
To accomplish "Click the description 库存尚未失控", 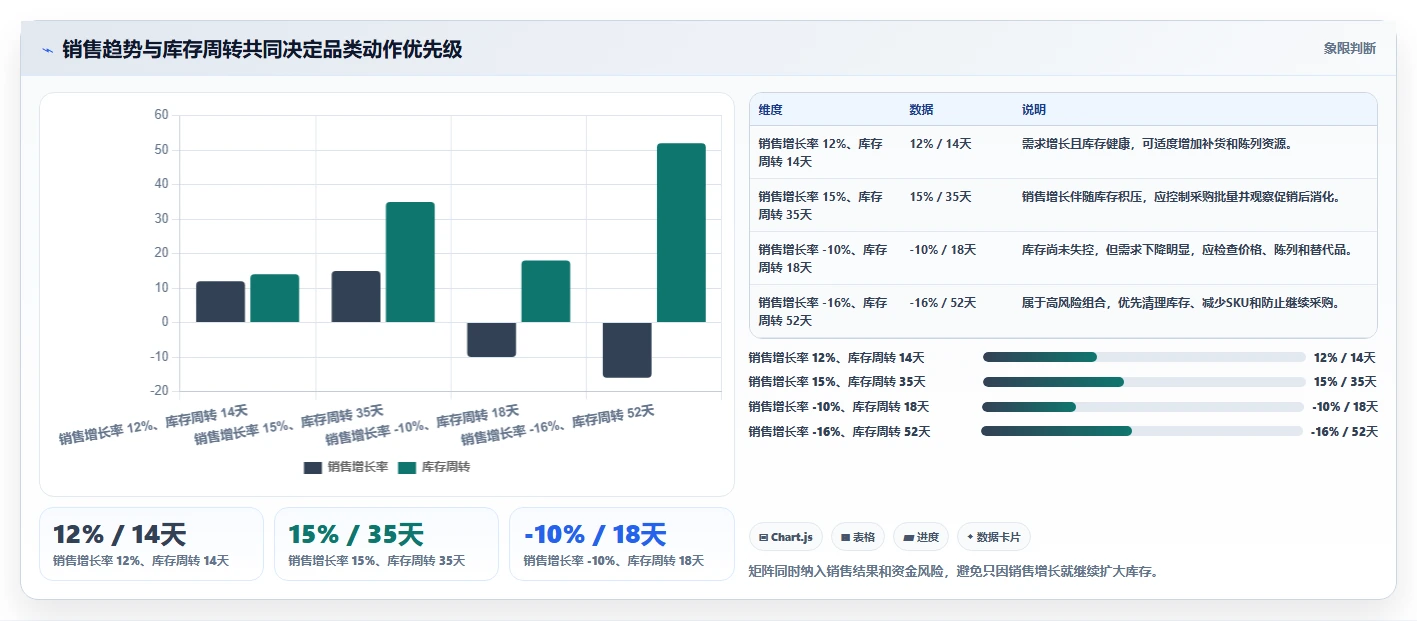I will tap(1061, 250).
